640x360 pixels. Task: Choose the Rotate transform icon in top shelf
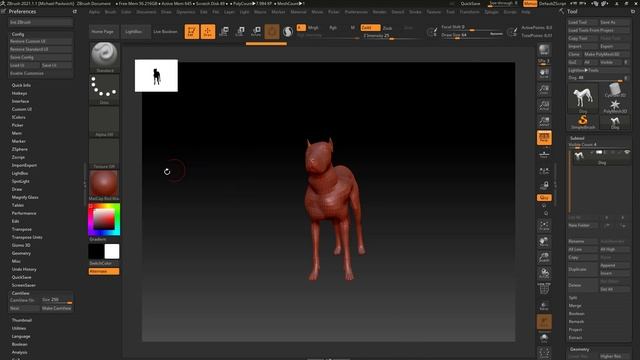point(256,31)
